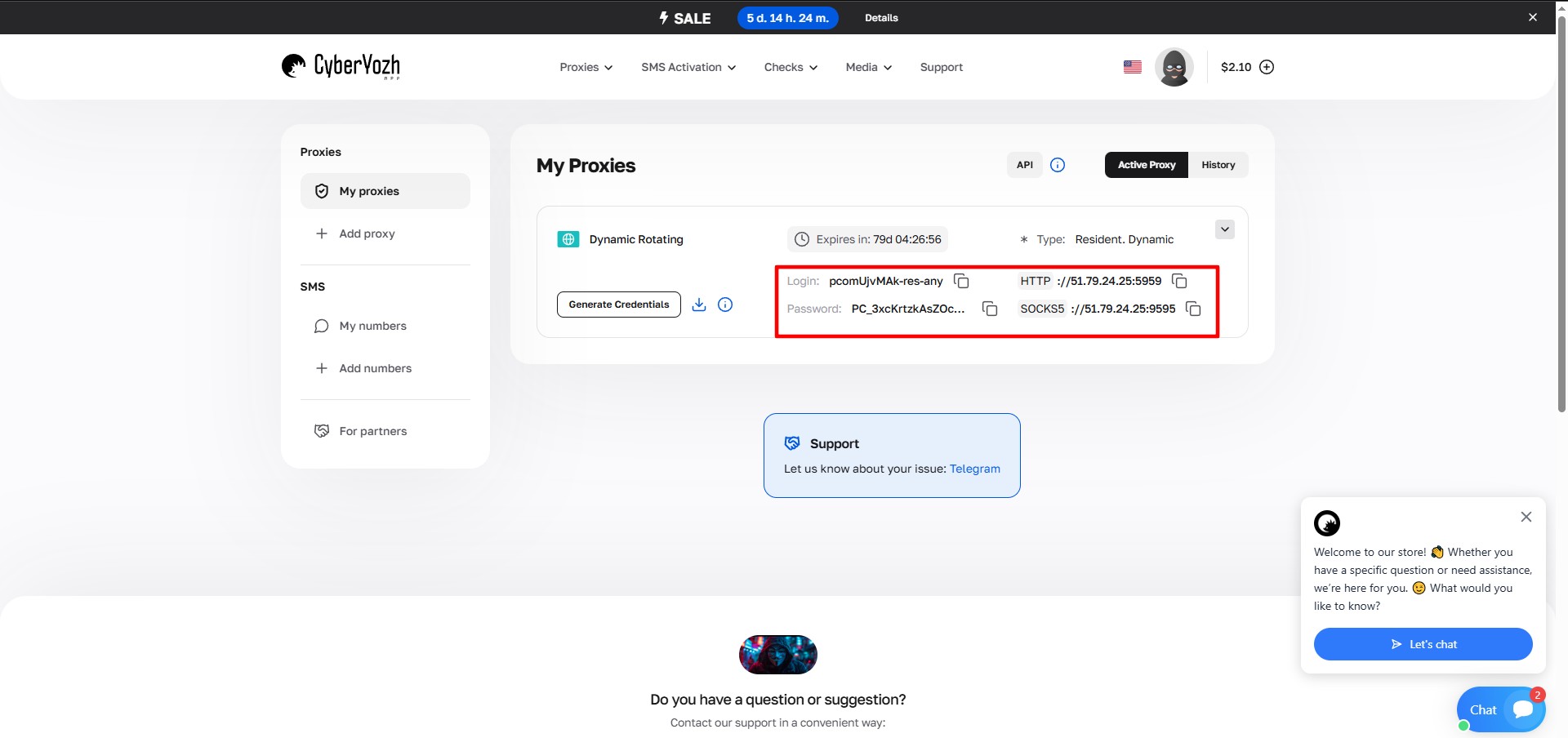Open Add proxy in sidebar
Screen dimensions: 1568x738
[367, 233]
